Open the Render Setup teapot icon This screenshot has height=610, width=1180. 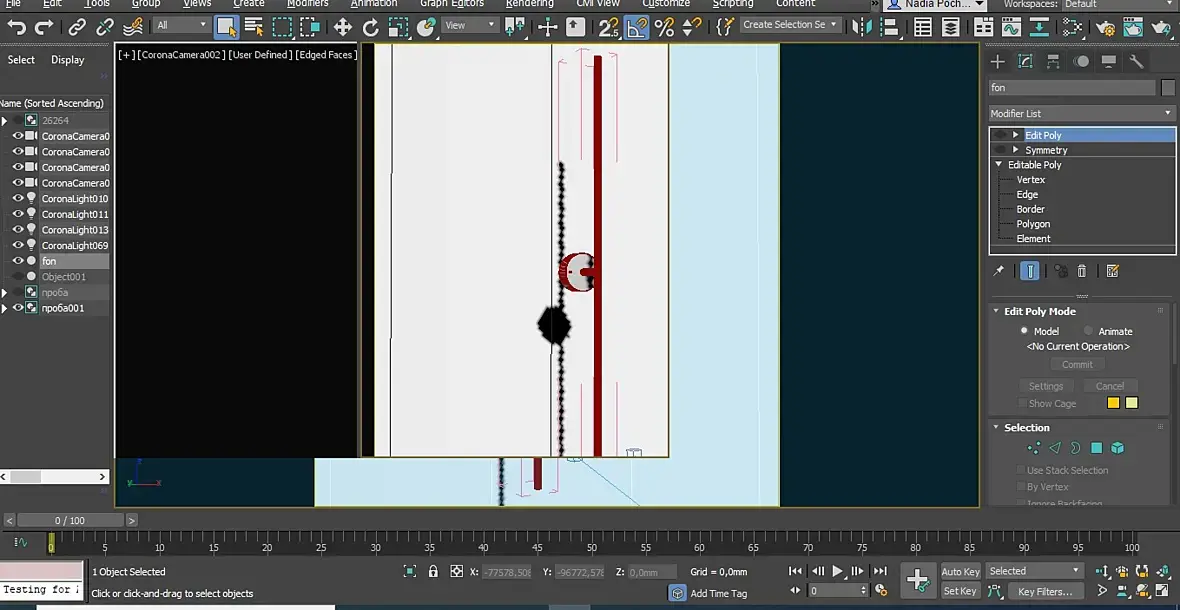tap(1105, 28)
